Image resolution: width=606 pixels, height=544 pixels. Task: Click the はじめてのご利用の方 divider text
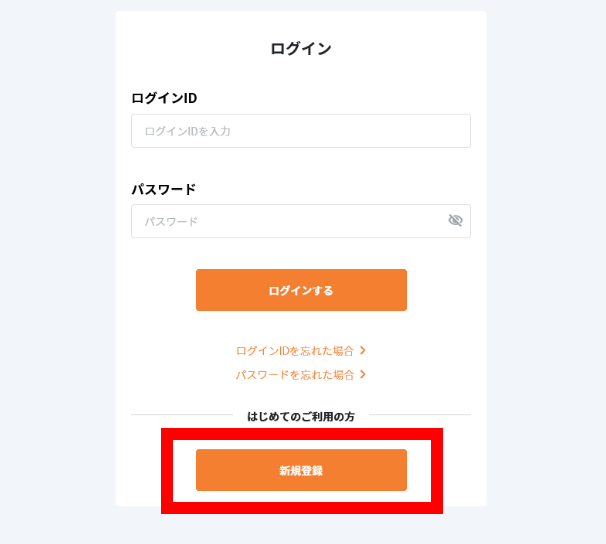coord(301,416)
